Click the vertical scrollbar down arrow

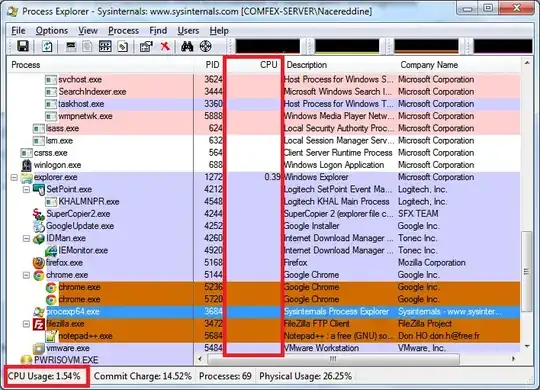pos(527,346)
